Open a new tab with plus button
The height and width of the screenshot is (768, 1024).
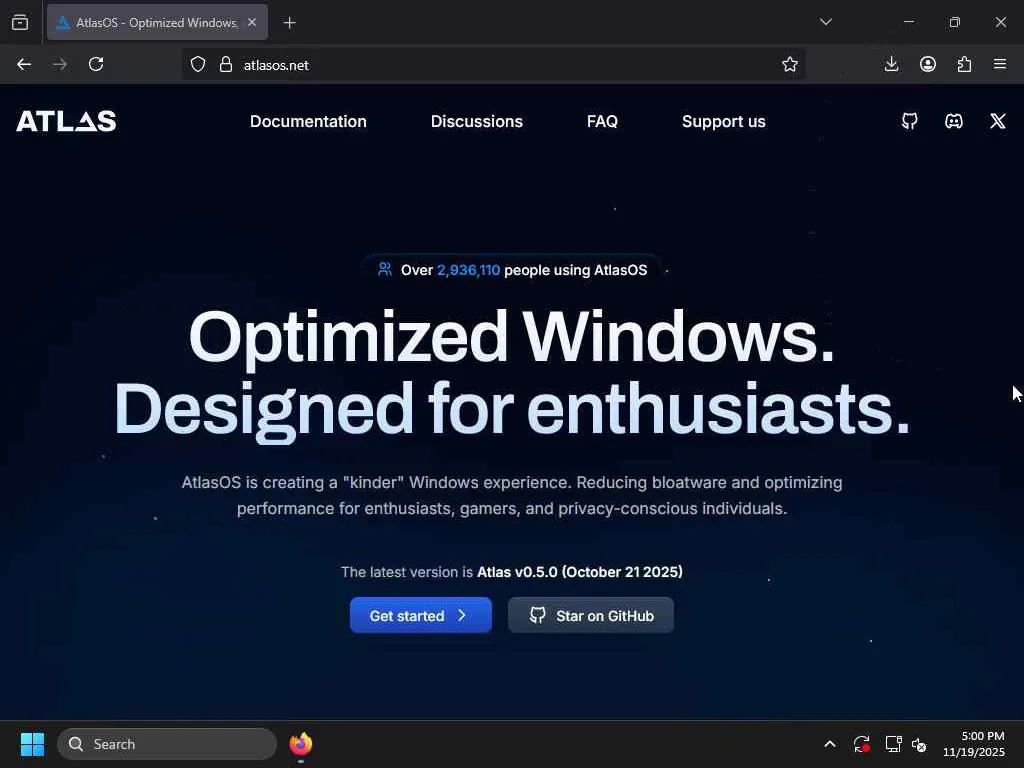pyautogui.click(x=289, y=23)
